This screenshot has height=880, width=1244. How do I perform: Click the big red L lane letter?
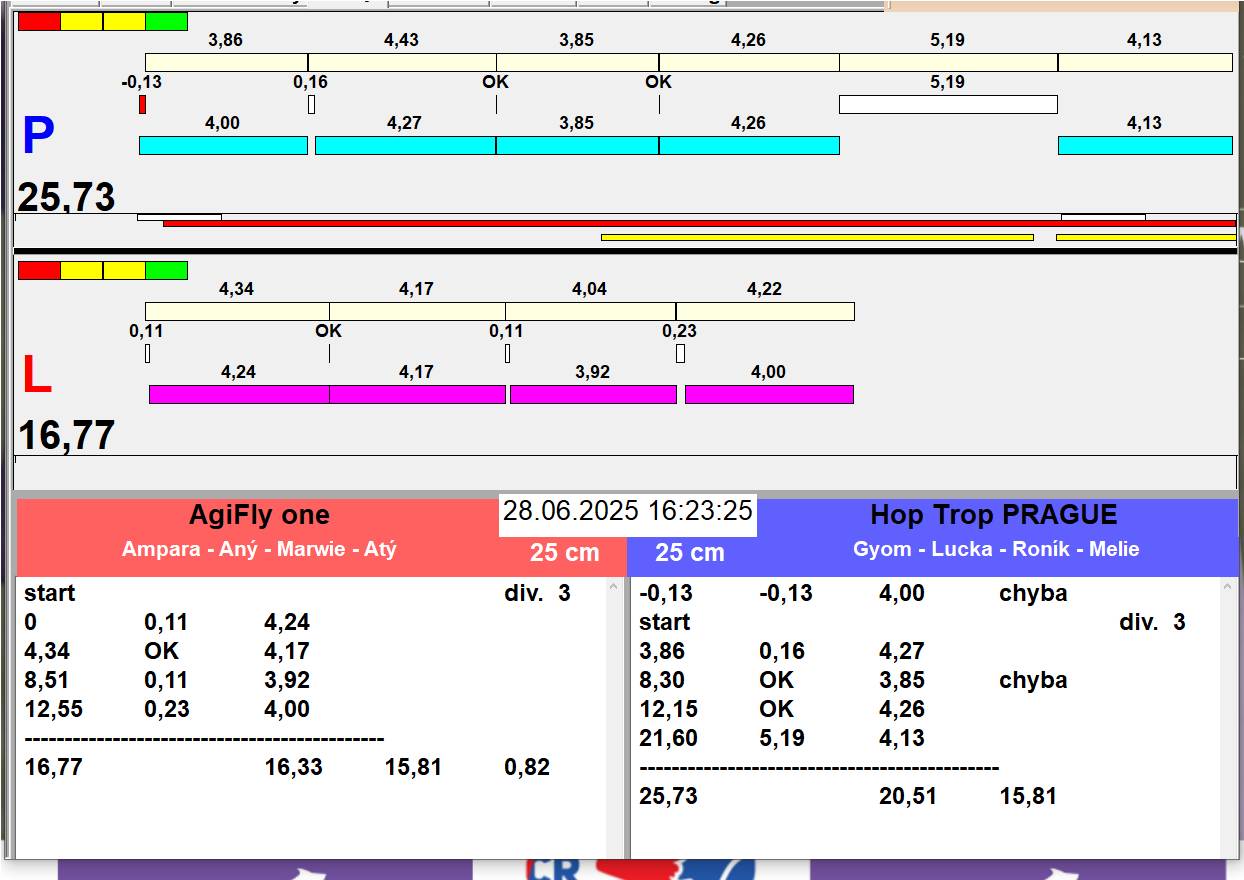tap(37, 376)
